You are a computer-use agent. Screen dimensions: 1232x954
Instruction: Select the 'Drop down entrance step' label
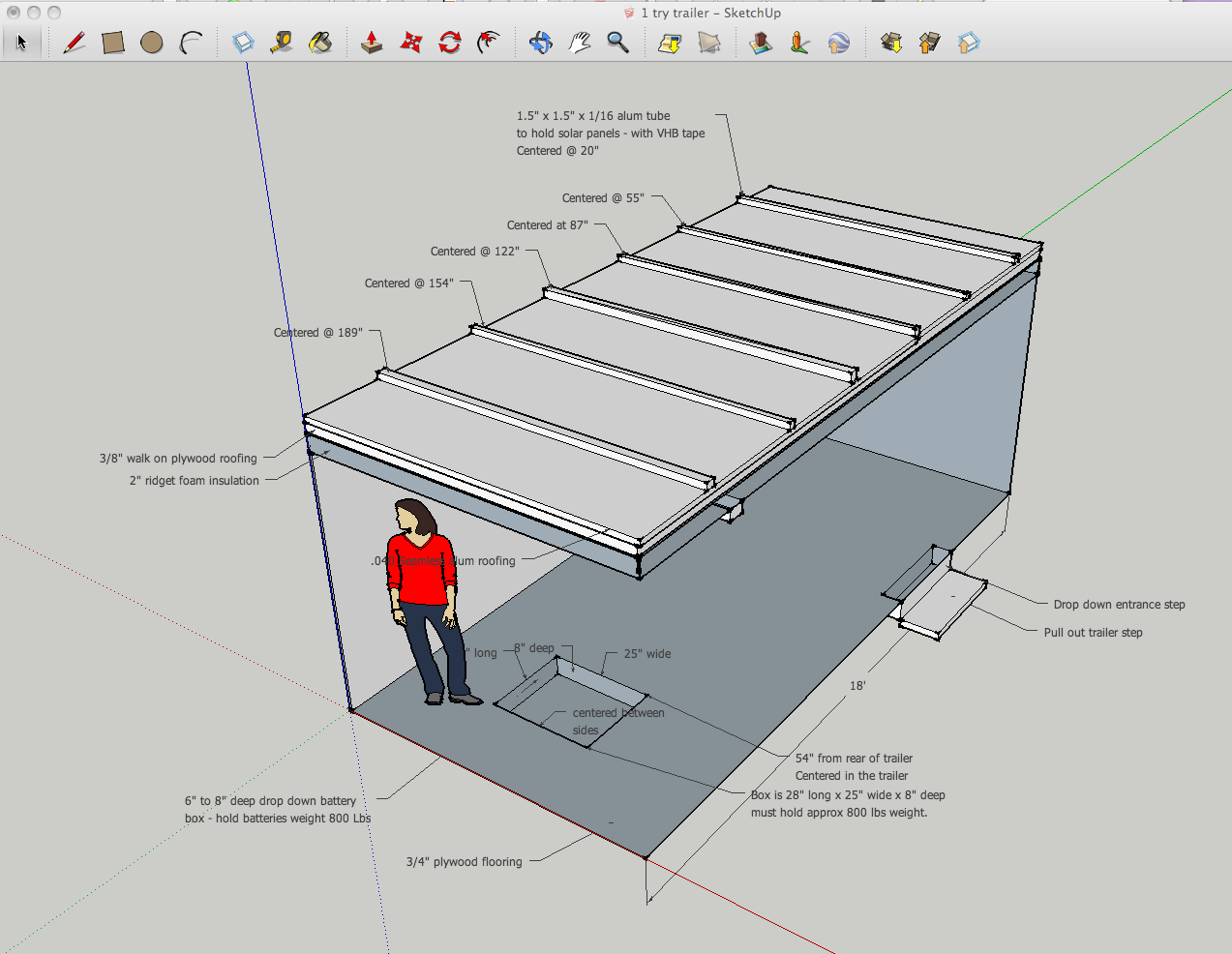[1120, 605]
